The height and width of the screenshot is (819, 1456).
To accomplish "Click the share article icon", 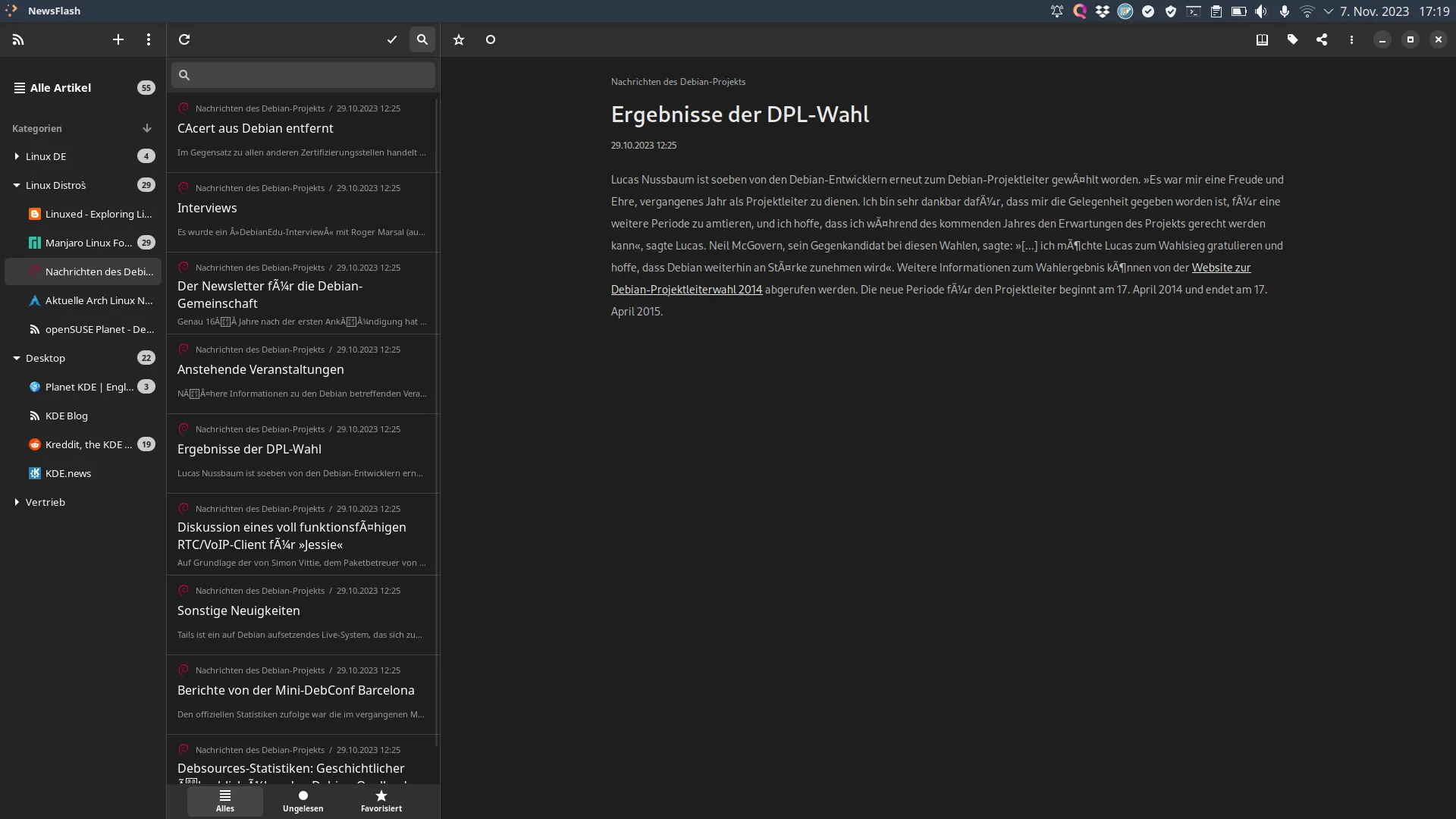I will [x=1322, y=39].
